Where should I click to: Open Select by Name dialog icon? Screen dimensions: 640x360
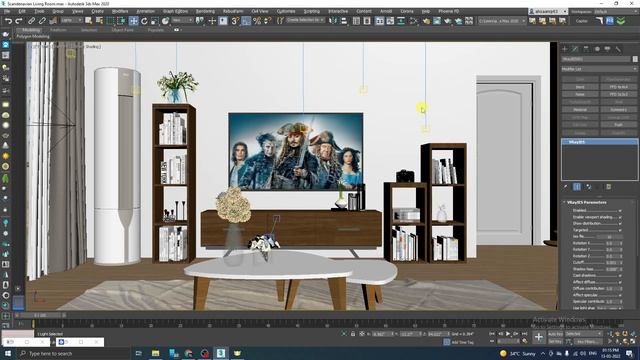point(99,20)
